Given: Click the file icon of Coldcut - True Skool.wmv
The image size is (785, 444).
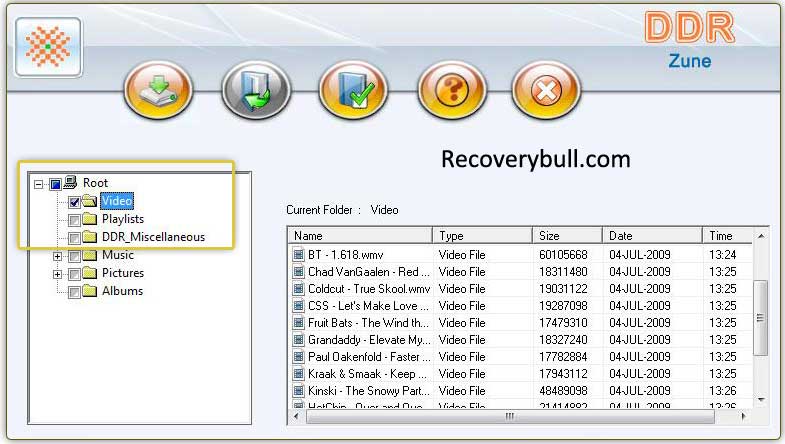Looking at the screenshot, I should [x=298, y=289].
